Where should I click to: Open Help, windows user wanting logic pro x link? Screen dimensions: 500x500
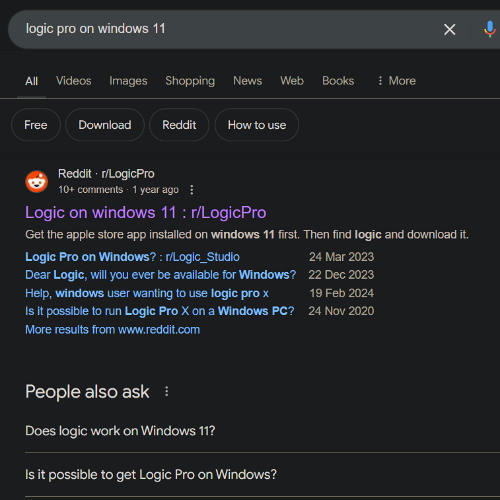coord(147,293)
